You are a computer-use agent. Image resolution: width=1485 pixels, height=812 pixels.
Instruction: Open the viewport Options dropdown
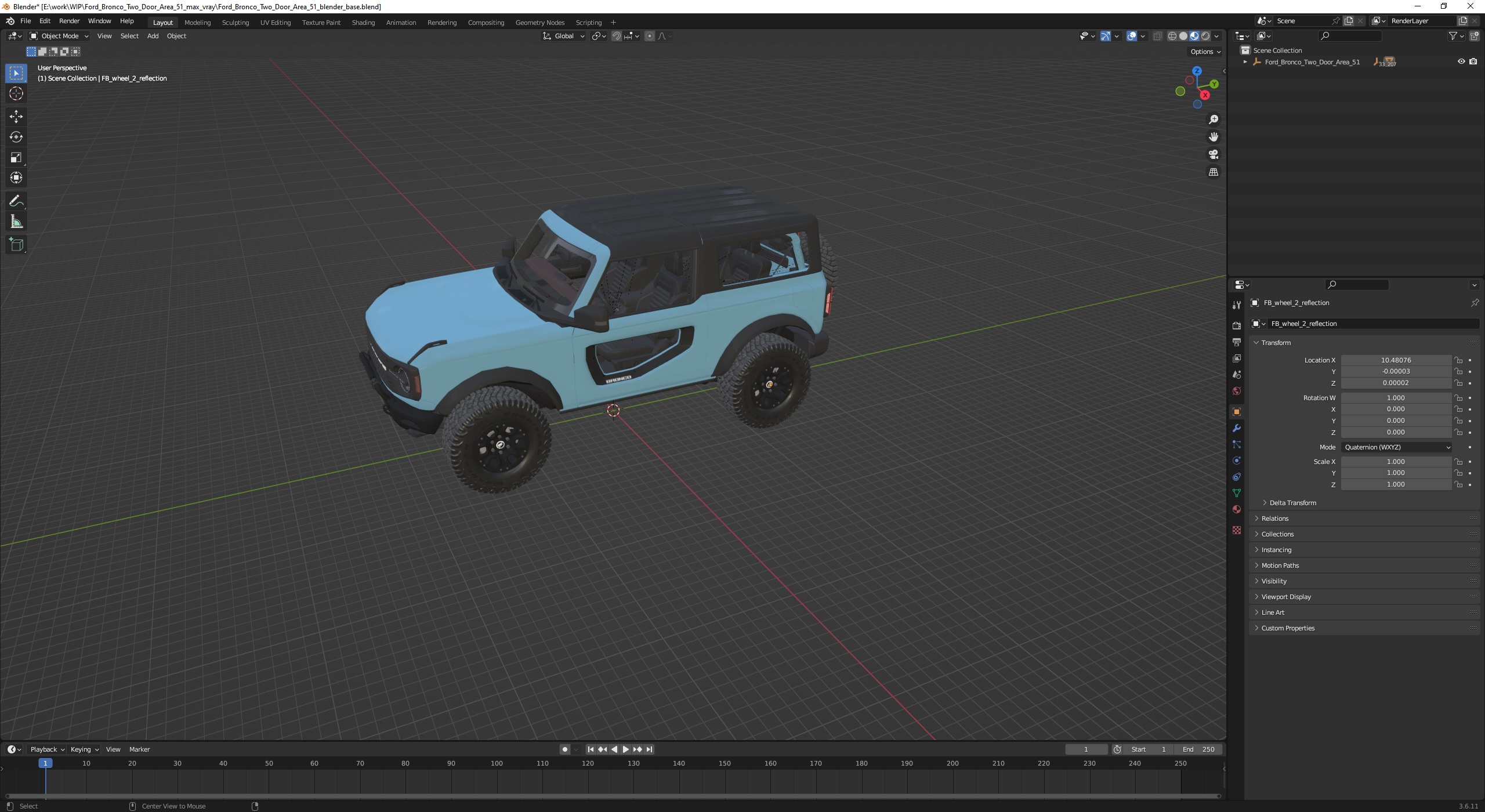tap(1205, 52)
